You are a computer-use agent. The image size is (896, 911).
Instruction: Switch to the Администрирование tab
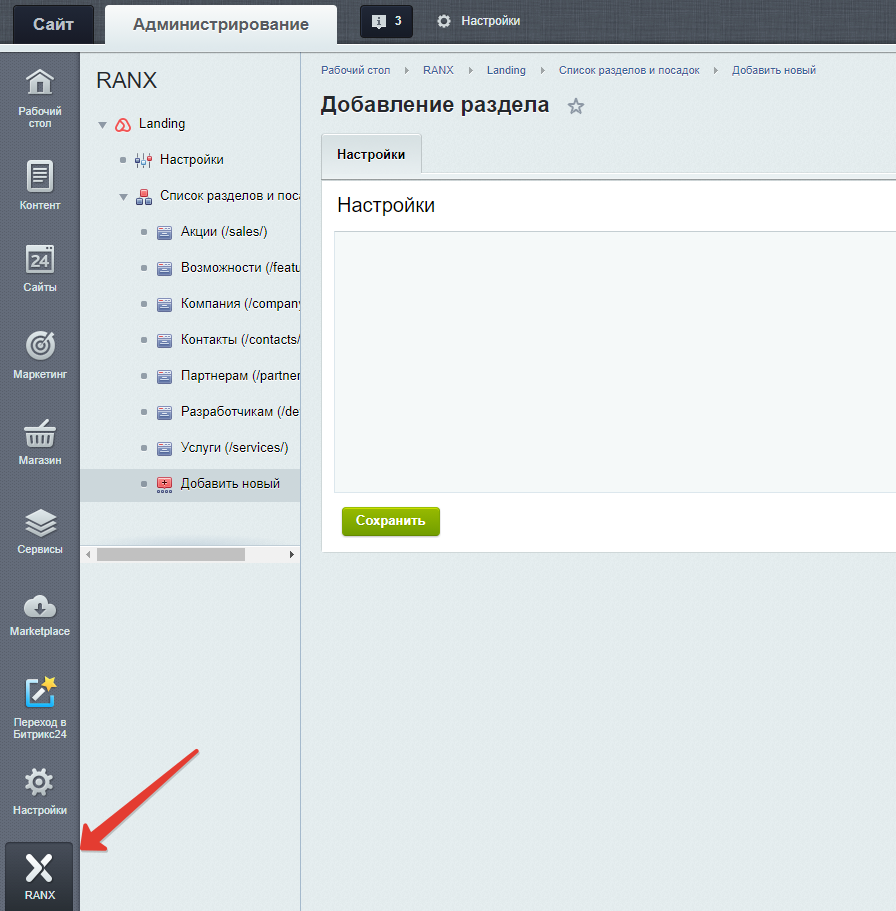(x=221, y=24)
